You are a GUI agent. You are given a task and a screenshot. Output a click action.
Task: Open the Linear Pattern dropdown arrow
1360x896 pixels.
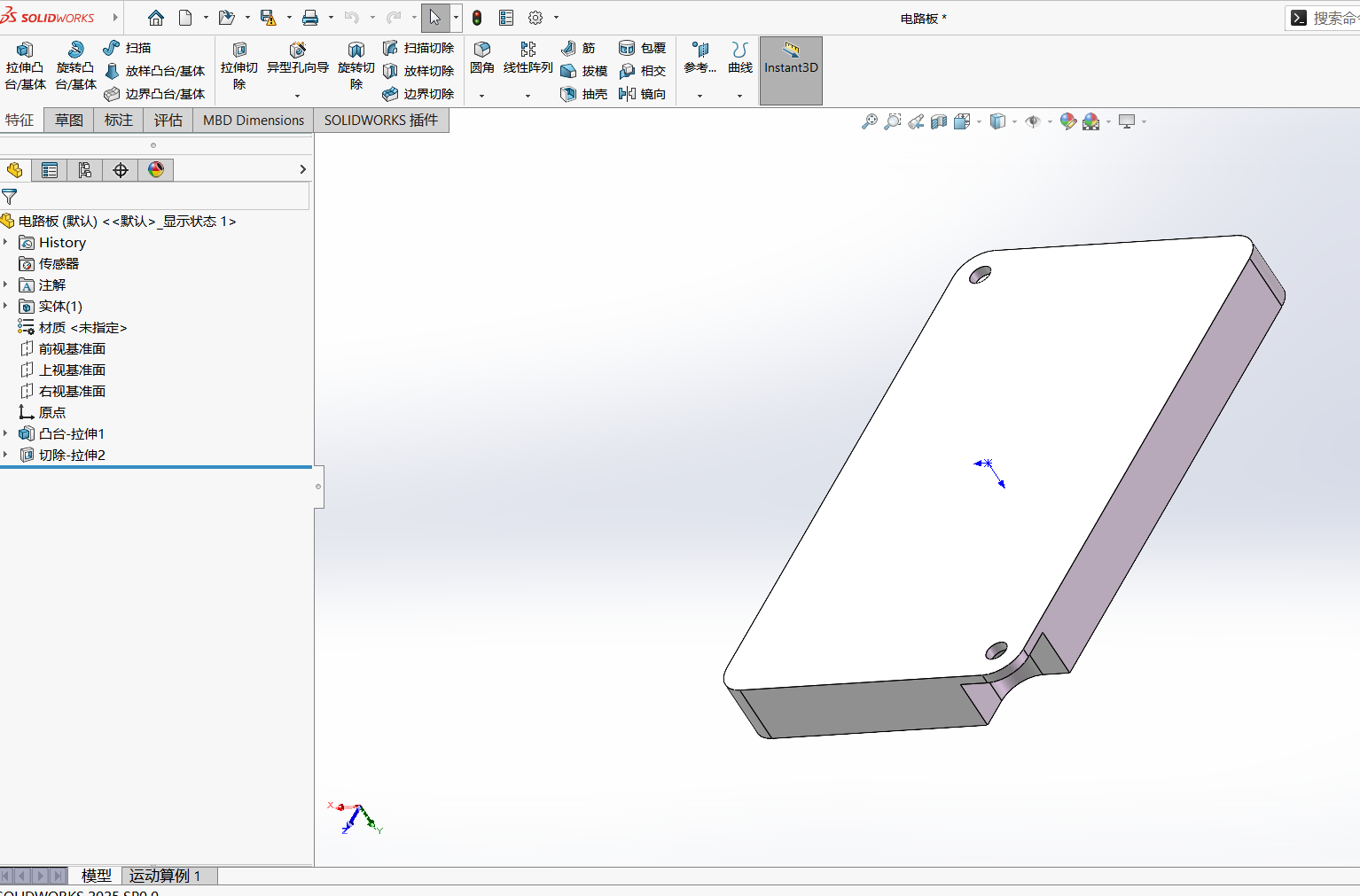pyautogui.click(x=528, y=96)
